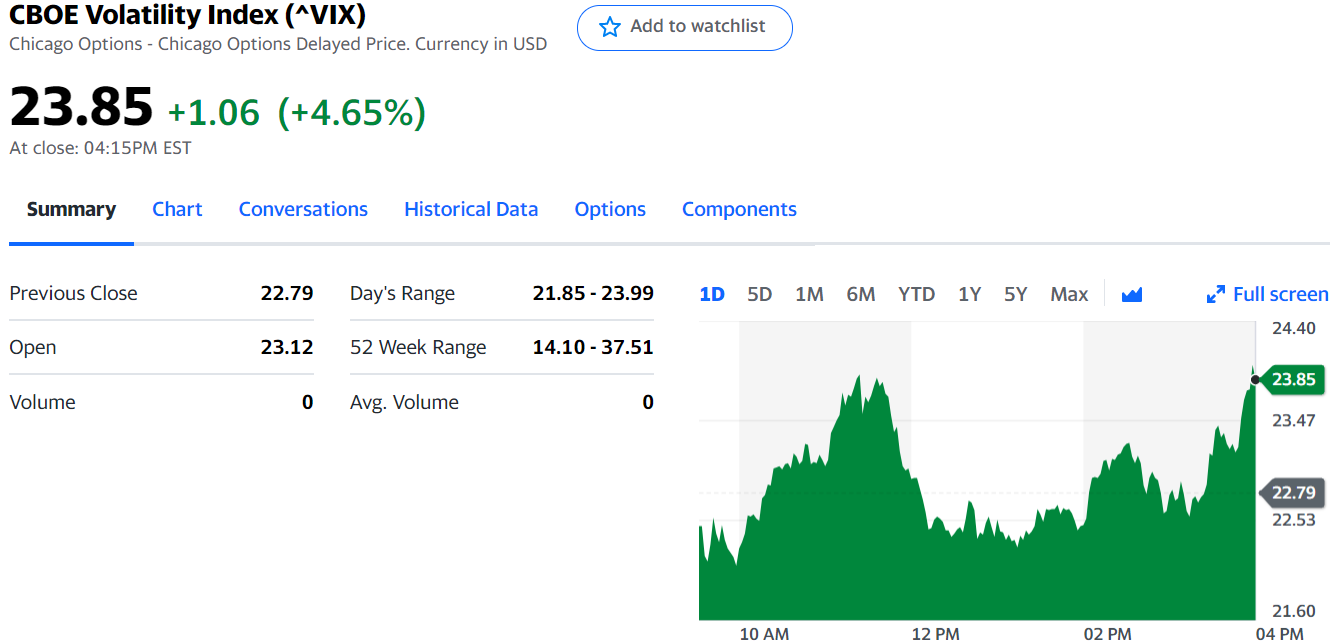Click the CBOE Volatility Index (^VIX) title
Screen dimensions: 1330x643
(x=188, y=15)
